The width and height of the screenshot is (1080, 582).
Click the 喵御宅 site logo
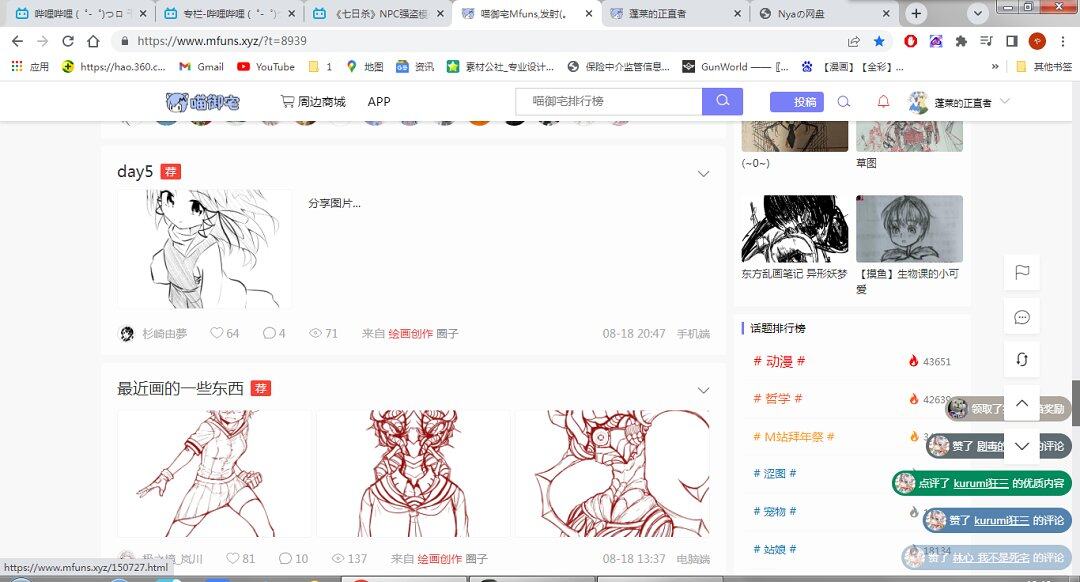point(203,102)
